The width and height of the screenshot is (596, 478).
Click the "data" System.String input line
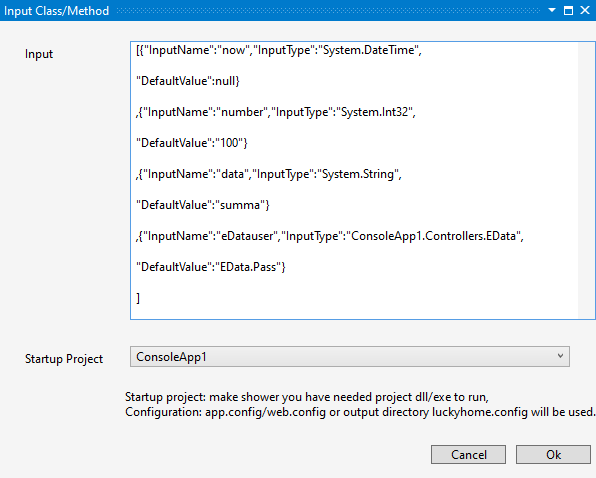[269, 174]
